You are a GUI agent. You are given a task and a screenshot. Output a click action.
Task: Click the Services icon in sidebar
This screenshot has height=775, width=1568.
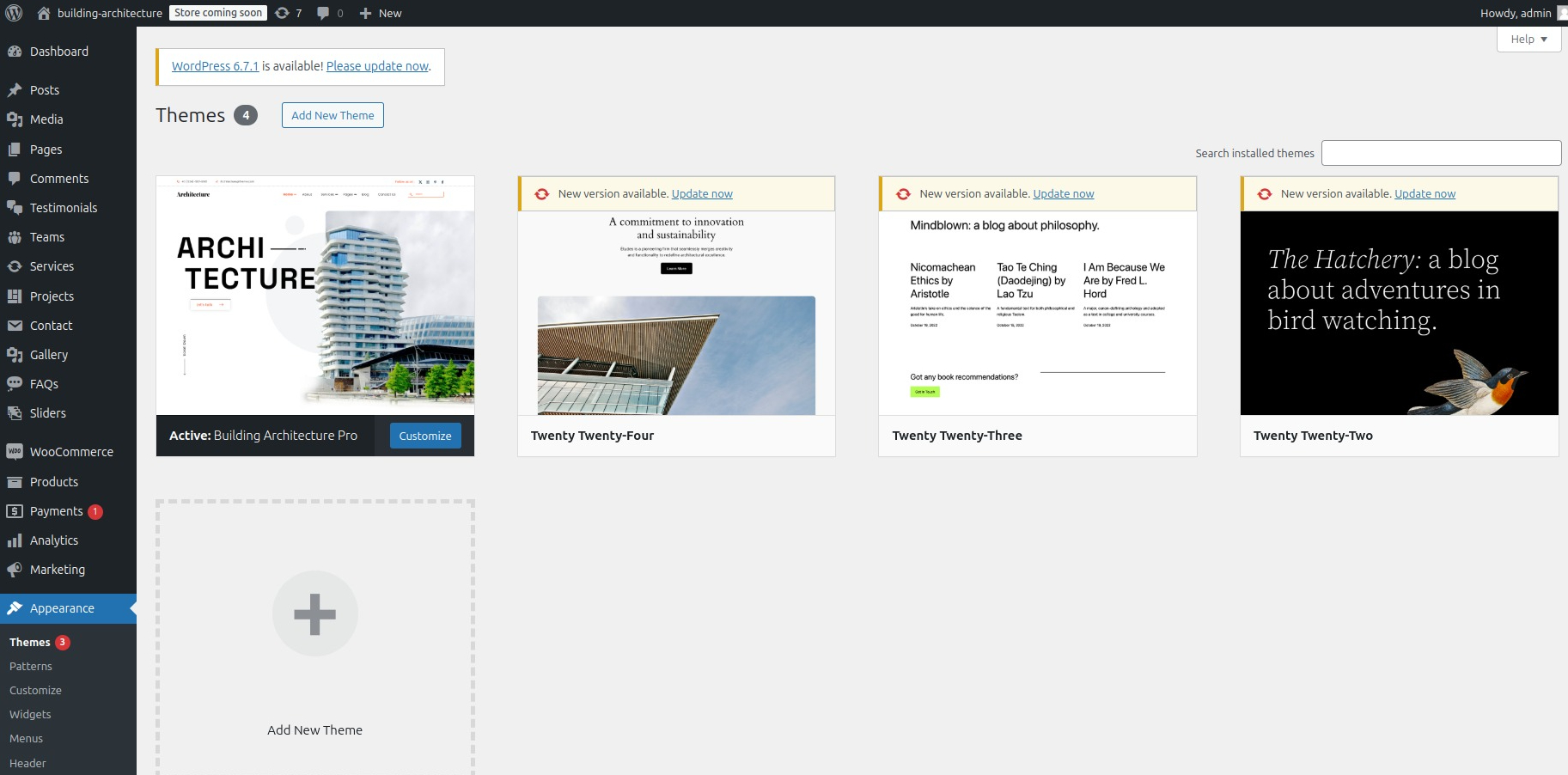[x=15, y=266]
